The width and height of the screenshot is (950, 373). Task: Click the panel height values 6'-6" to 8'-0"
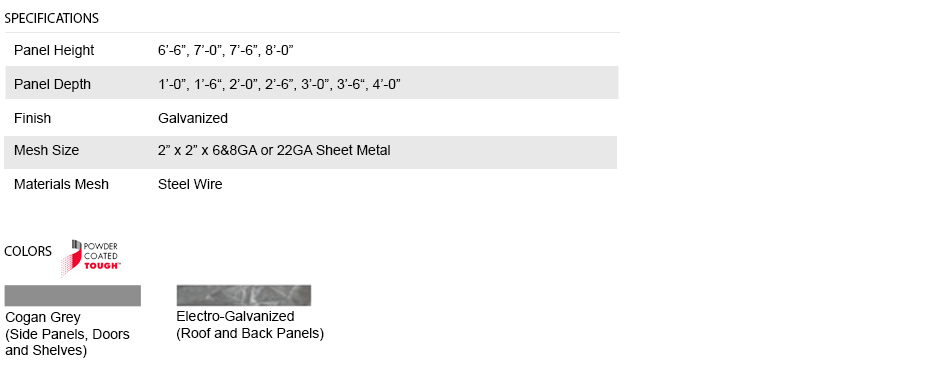tap(226, 50)
